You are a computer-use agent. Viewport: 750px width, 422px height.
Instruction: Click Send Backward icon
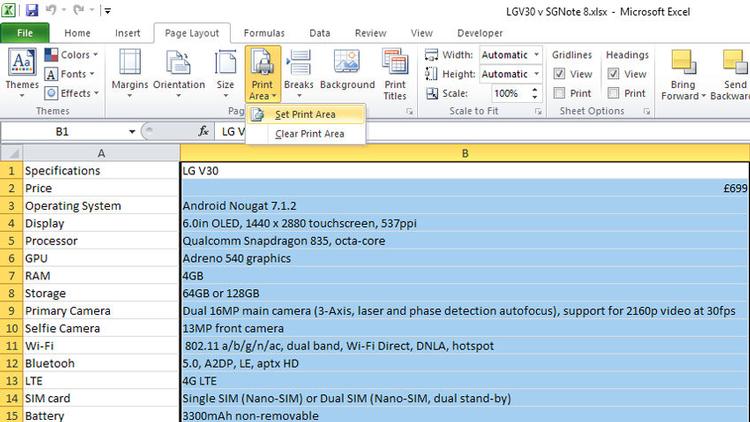click(x=735, y=62)
